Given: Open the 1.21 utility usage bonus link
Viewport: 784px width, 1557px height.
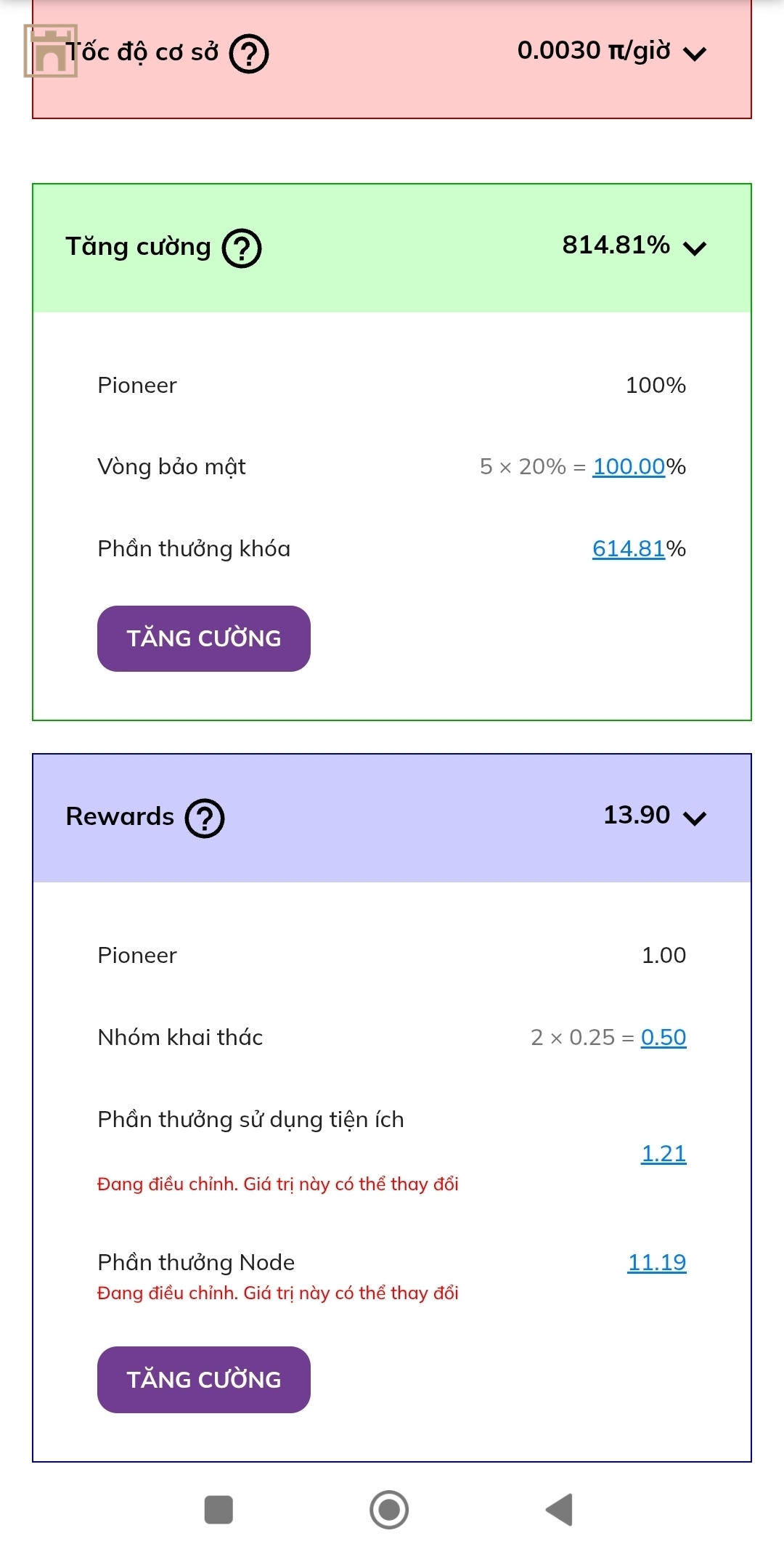Looking at the screenshot, I should pyautogui.click(x=663, y=1153).
